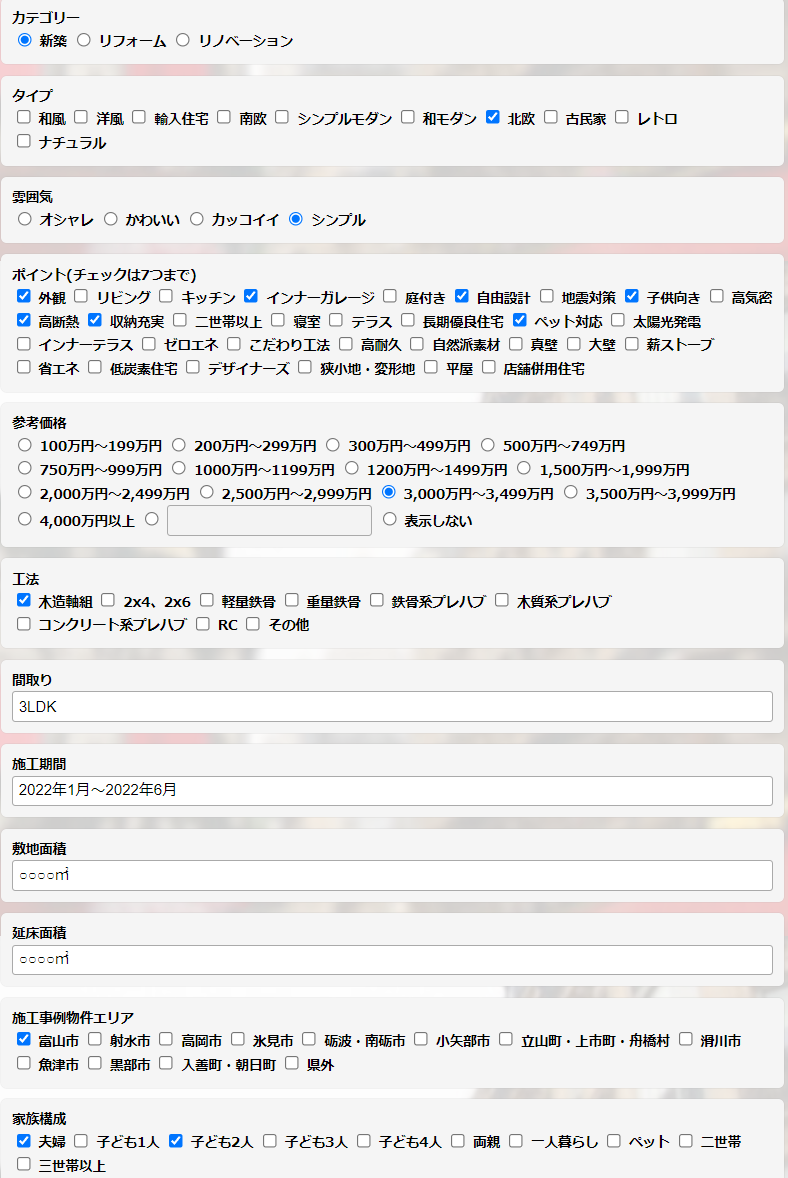Viewport: 788px width, 1178px height.
Task: Select the リフォーム category radio button
Action: pos(84,40)
